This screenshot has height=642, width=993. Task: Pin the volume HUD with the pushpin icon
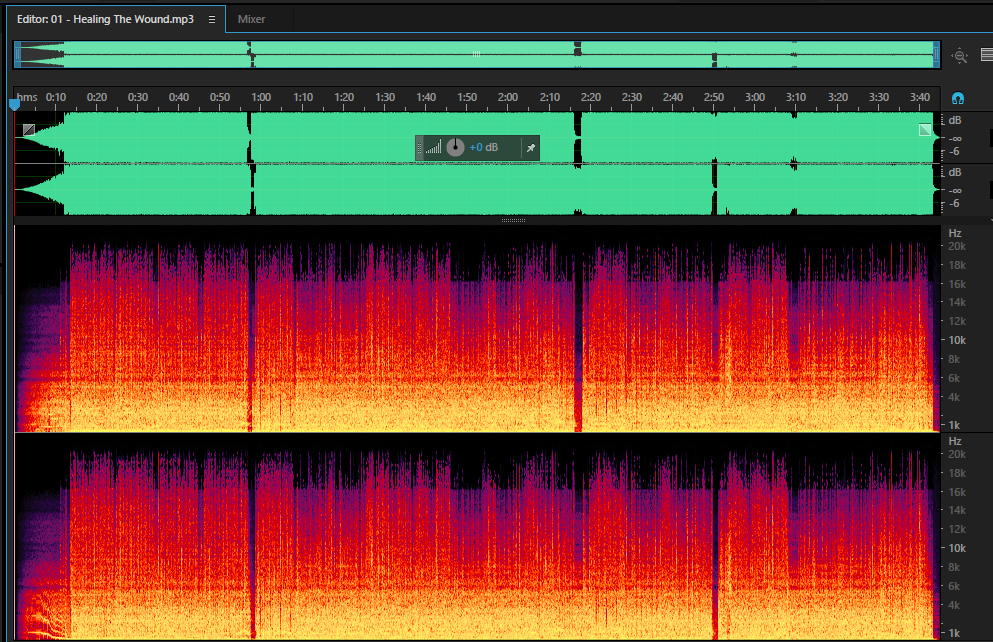click(531, 148)
